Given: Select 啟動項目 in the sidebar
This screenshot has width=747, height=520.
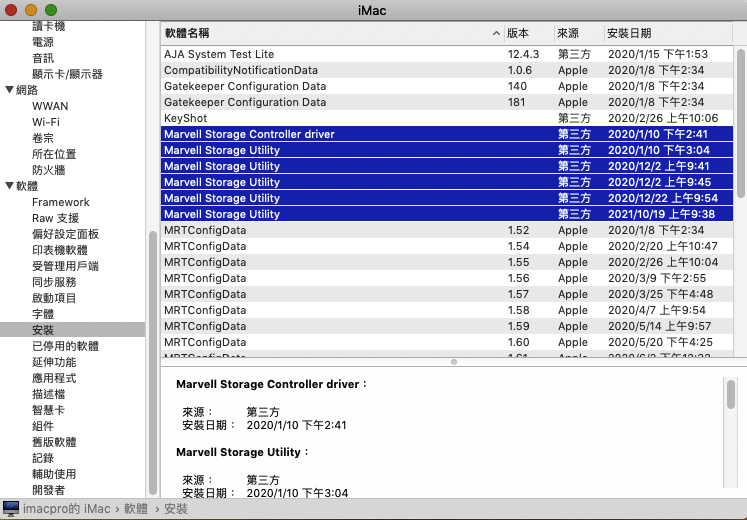Looking at the screenshot, I should (x=54, y=298).
